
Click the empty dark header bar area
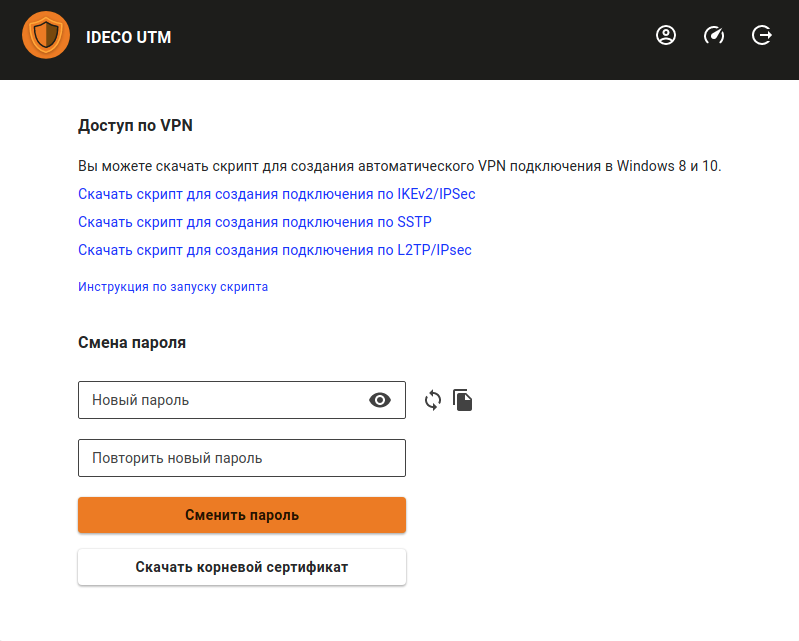pyautogui.click(x=400, y=38)
